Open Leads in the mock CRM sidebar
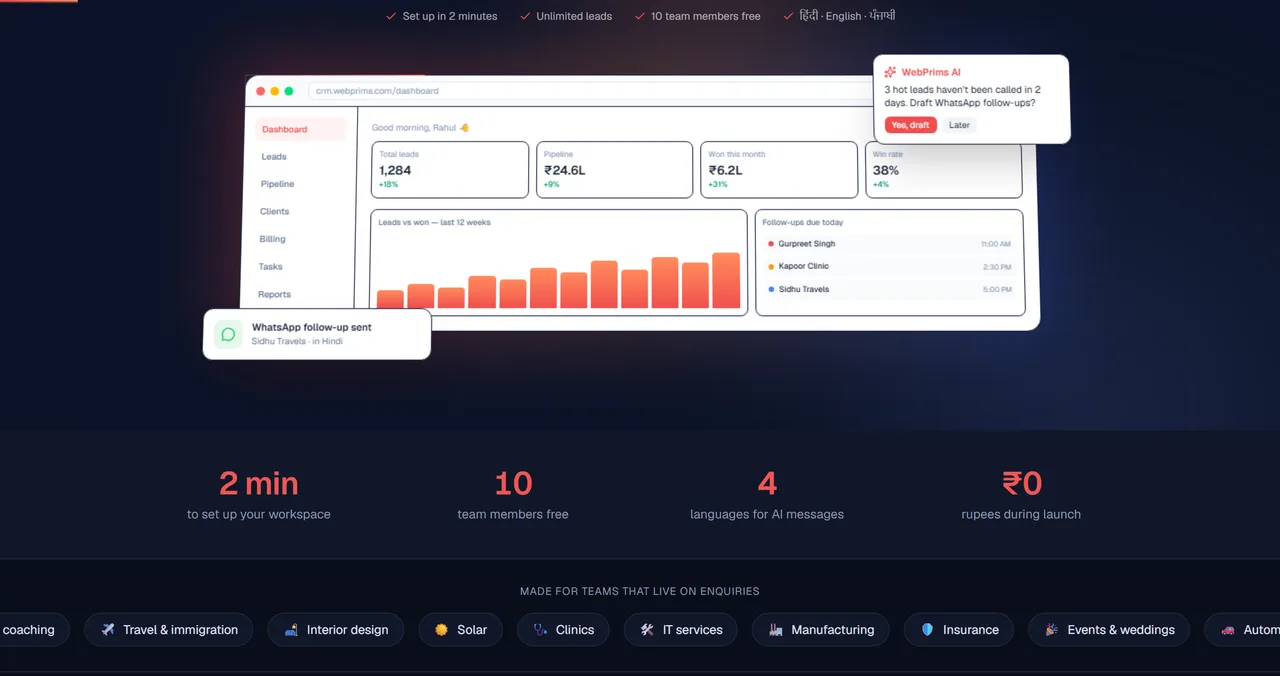Image resolution: width=1280 pixels, height=676 pixels. pyautogui.click(x=274, y=157)
